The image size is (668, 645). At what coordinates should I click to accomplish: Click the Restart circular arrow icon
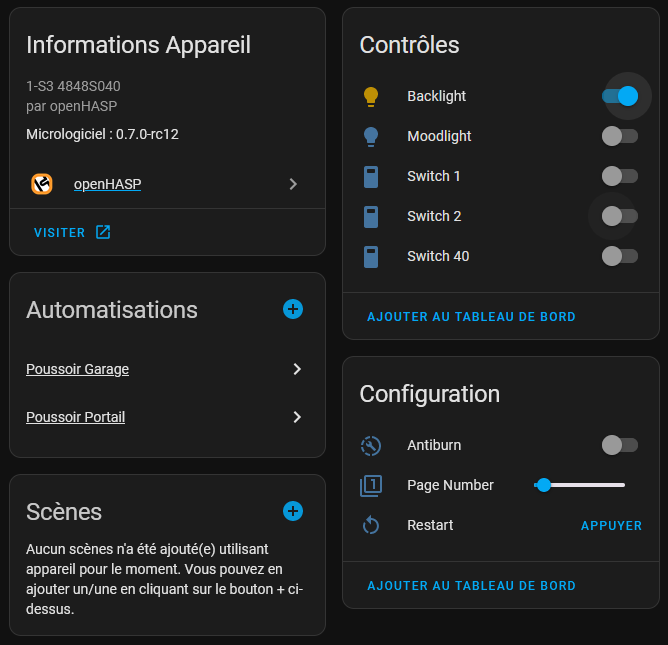(x=371, y=525)
